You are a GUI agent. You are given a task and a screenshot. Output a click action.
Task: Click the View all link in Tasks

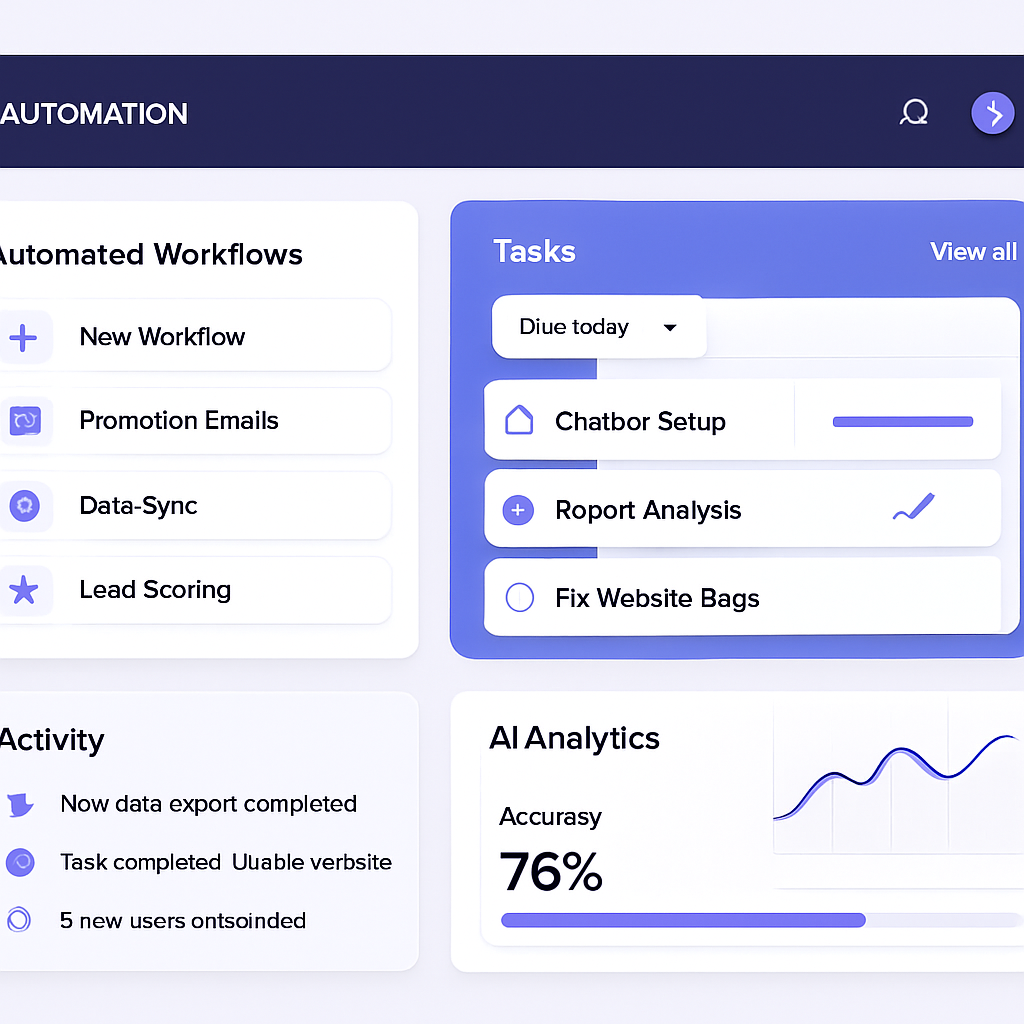click(x=972, y=252)
